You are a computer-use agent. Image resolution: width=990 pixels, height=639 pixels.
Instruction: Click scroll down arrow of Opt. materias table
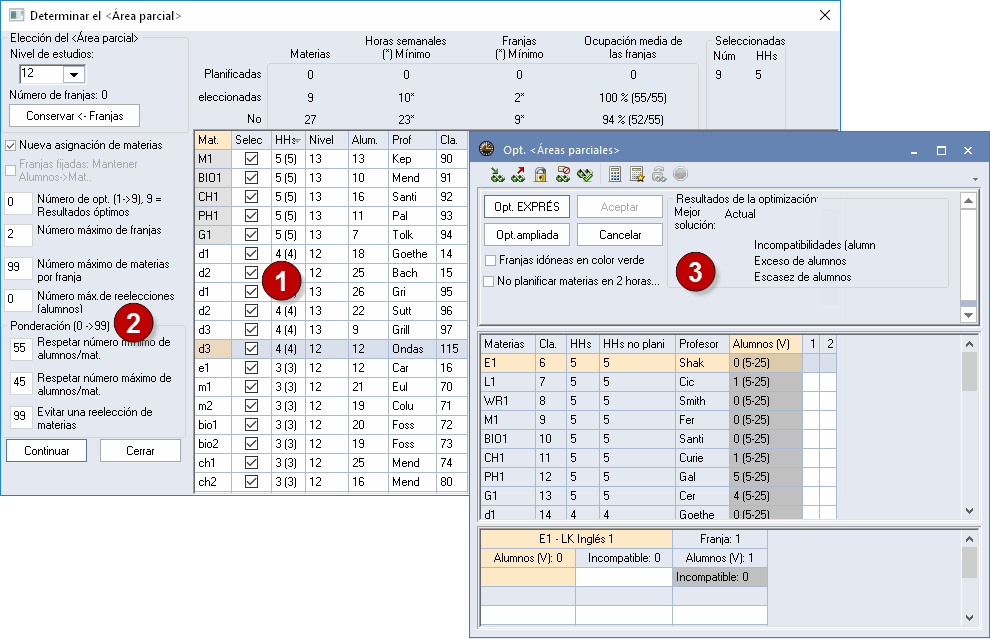click(970, 511)
